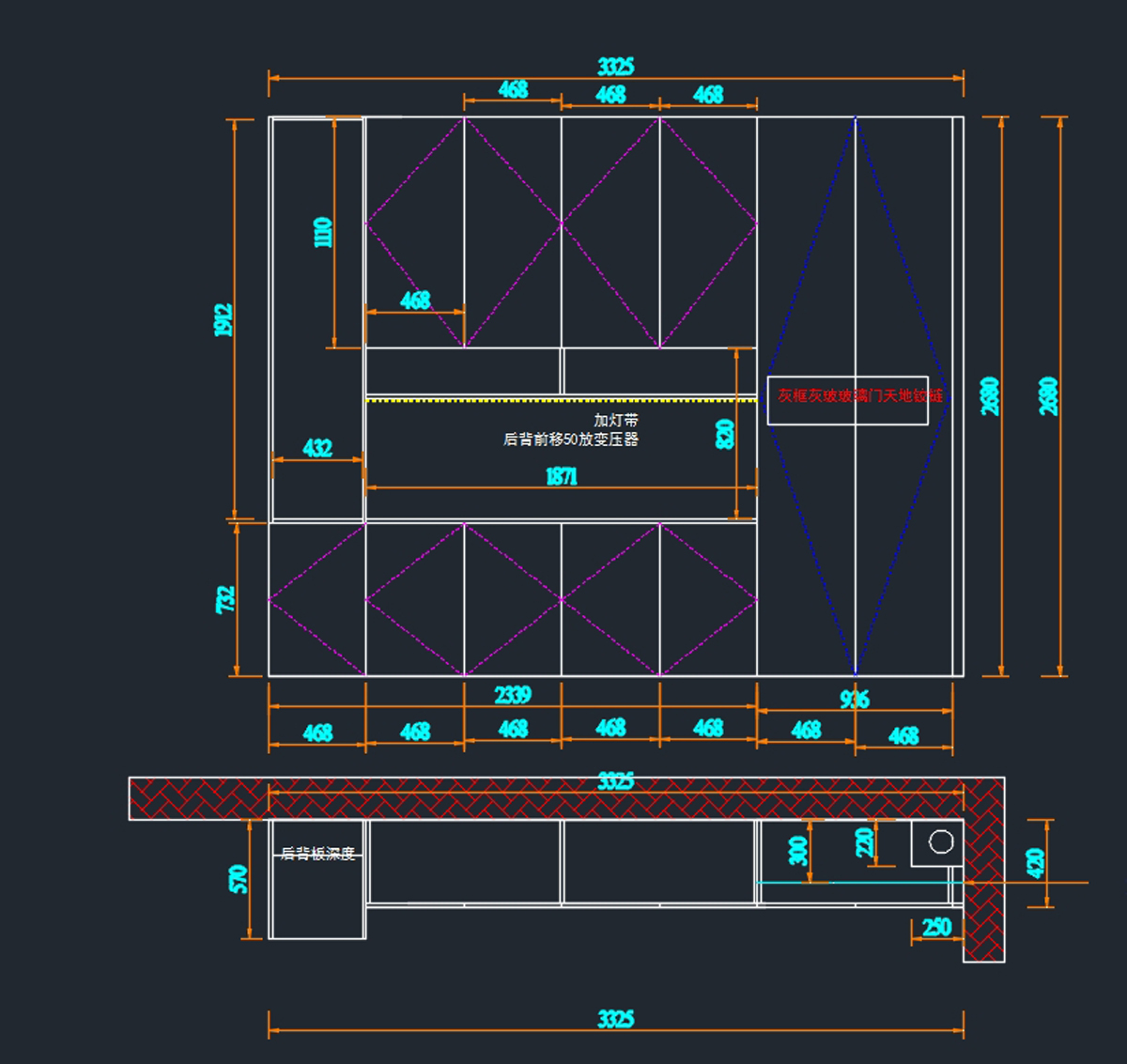
Task: Click the 3325 dimension at drawing top
Action: pyautogui.click(x=616, y=67)
